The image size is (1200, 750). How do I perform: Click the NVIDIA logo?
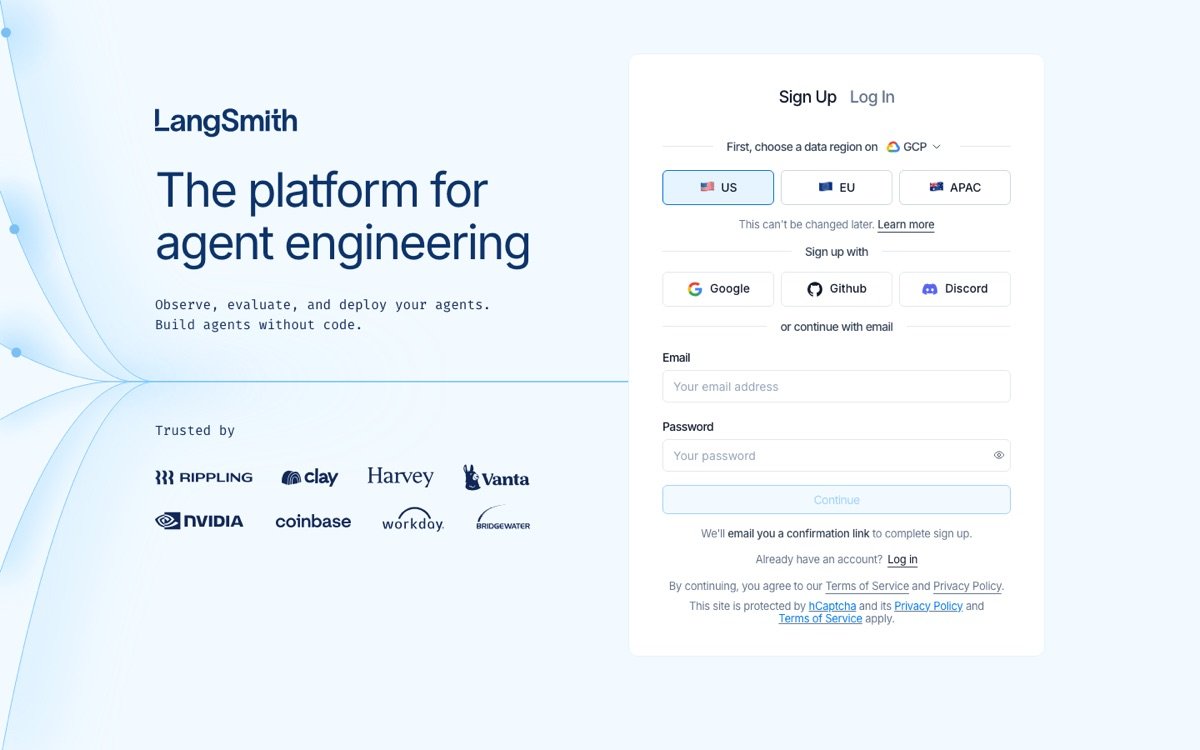click(x=199, y=521)
